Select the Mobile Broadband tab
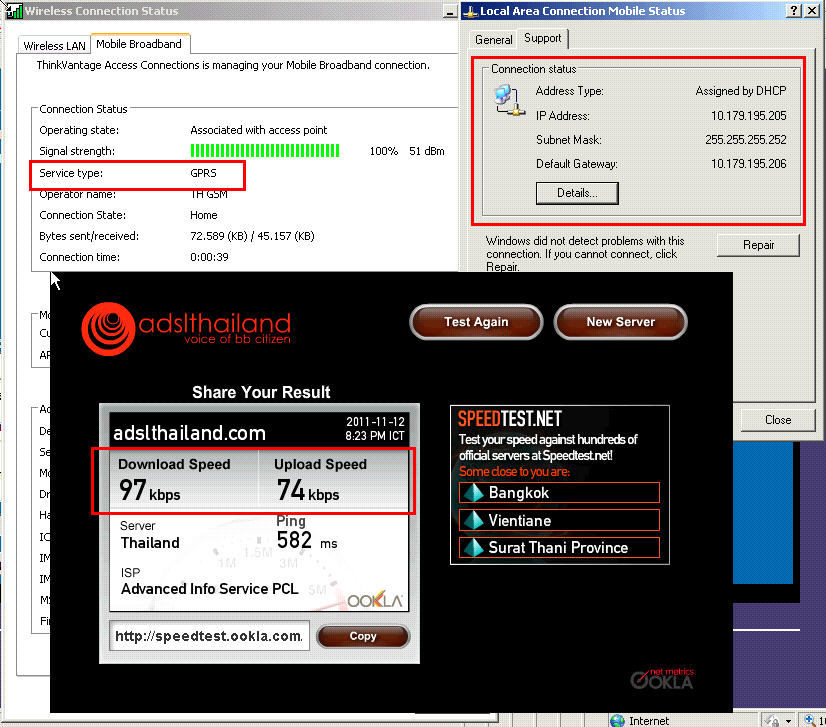 click(139, 44)
